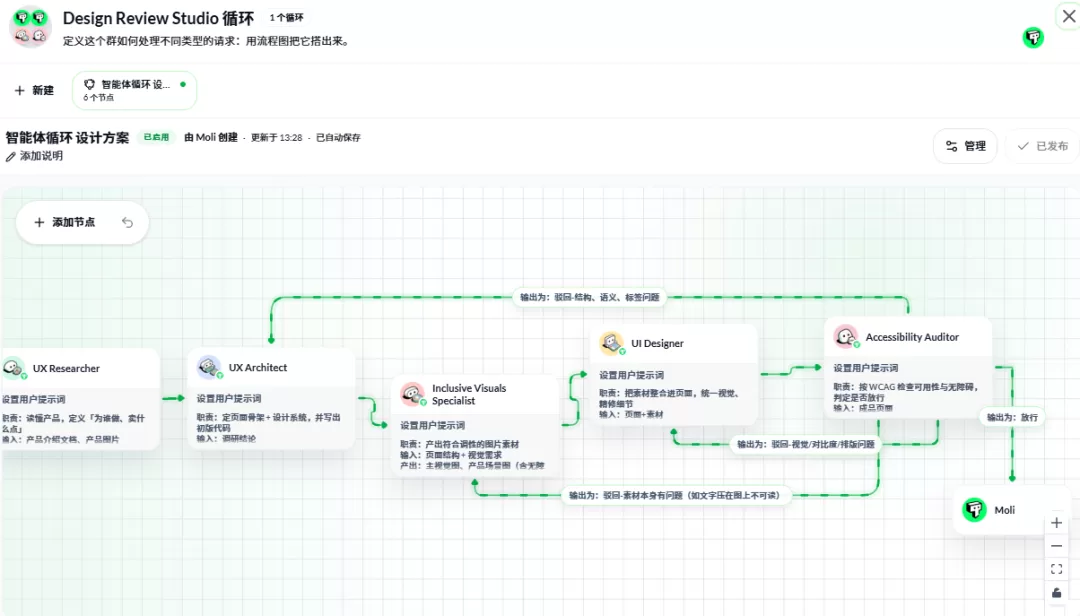The image size is (1080, 616).
Task: Open the user profile avatar in header
Action: [x=1032, y=37]
